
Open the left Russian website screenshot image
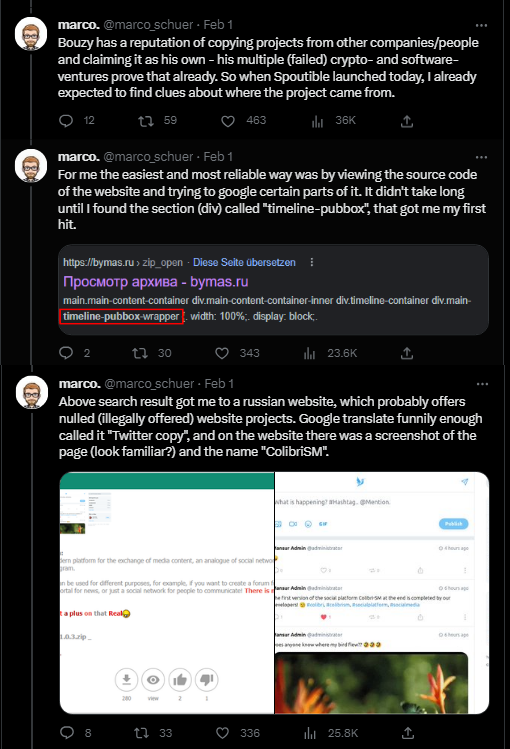tap(167, 593)
